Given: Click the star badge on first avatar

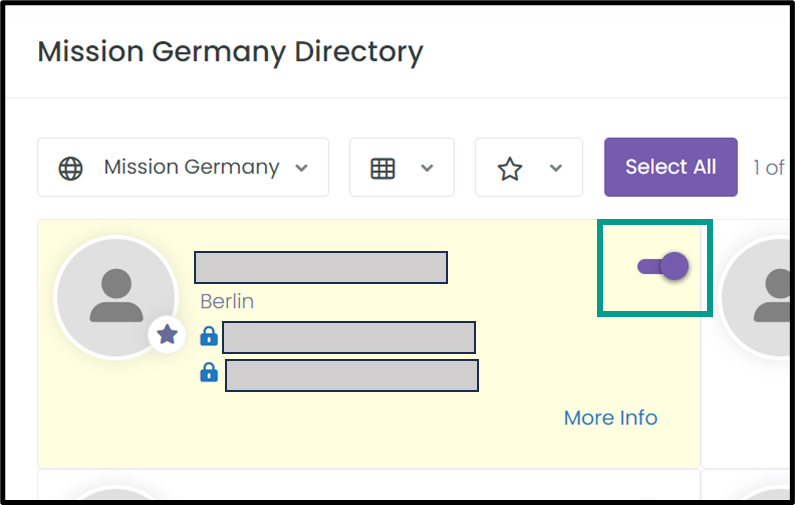Looking at the screenshot, I should (x=167, y=335).
